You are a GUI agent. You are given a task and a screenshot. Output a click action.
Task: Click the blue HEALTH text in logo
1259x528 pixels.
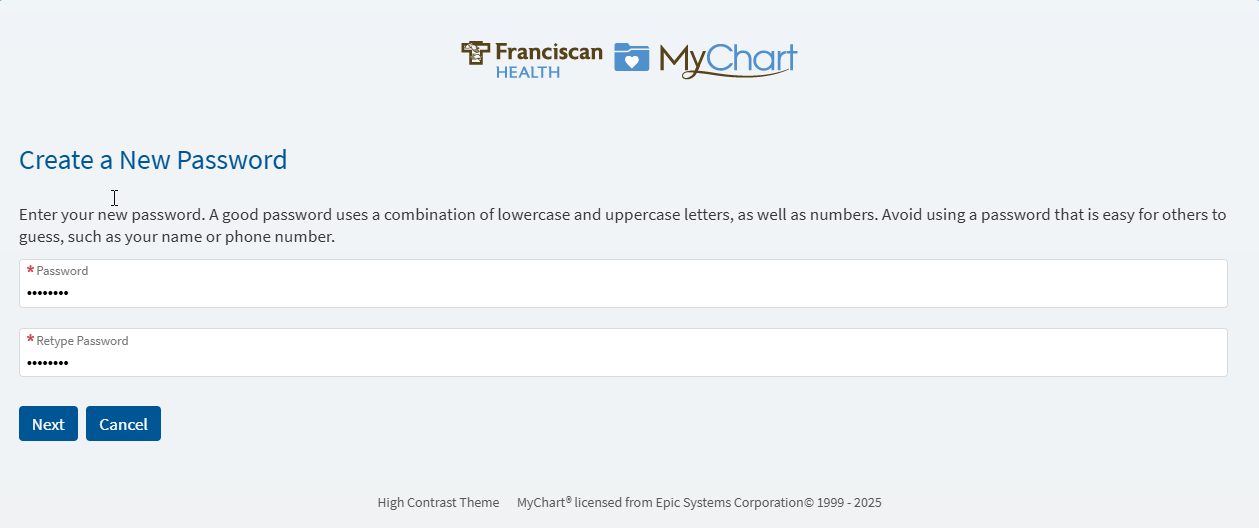click(527, 73)
